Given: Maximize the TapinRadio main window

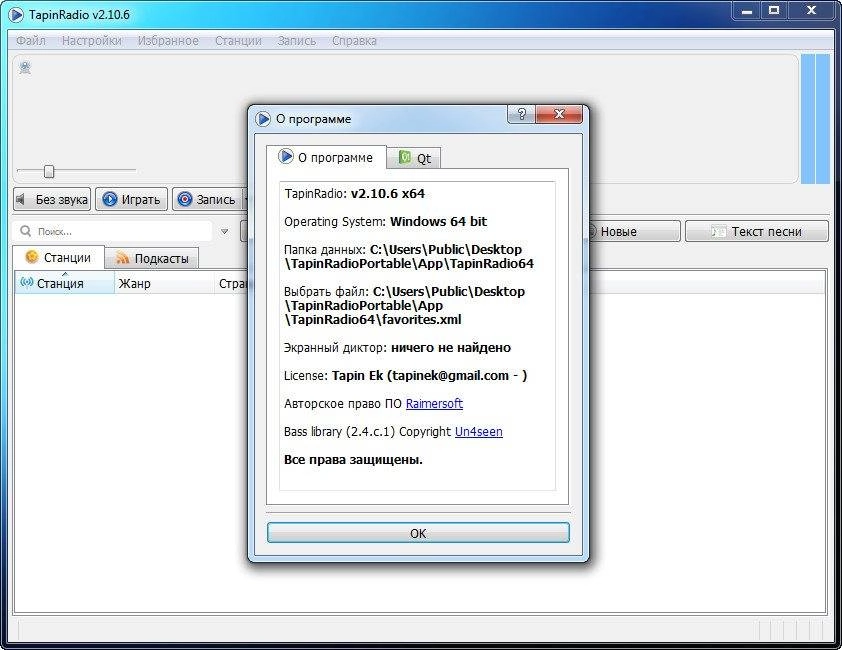Looking at the screenshot, I should pos(774,11).
